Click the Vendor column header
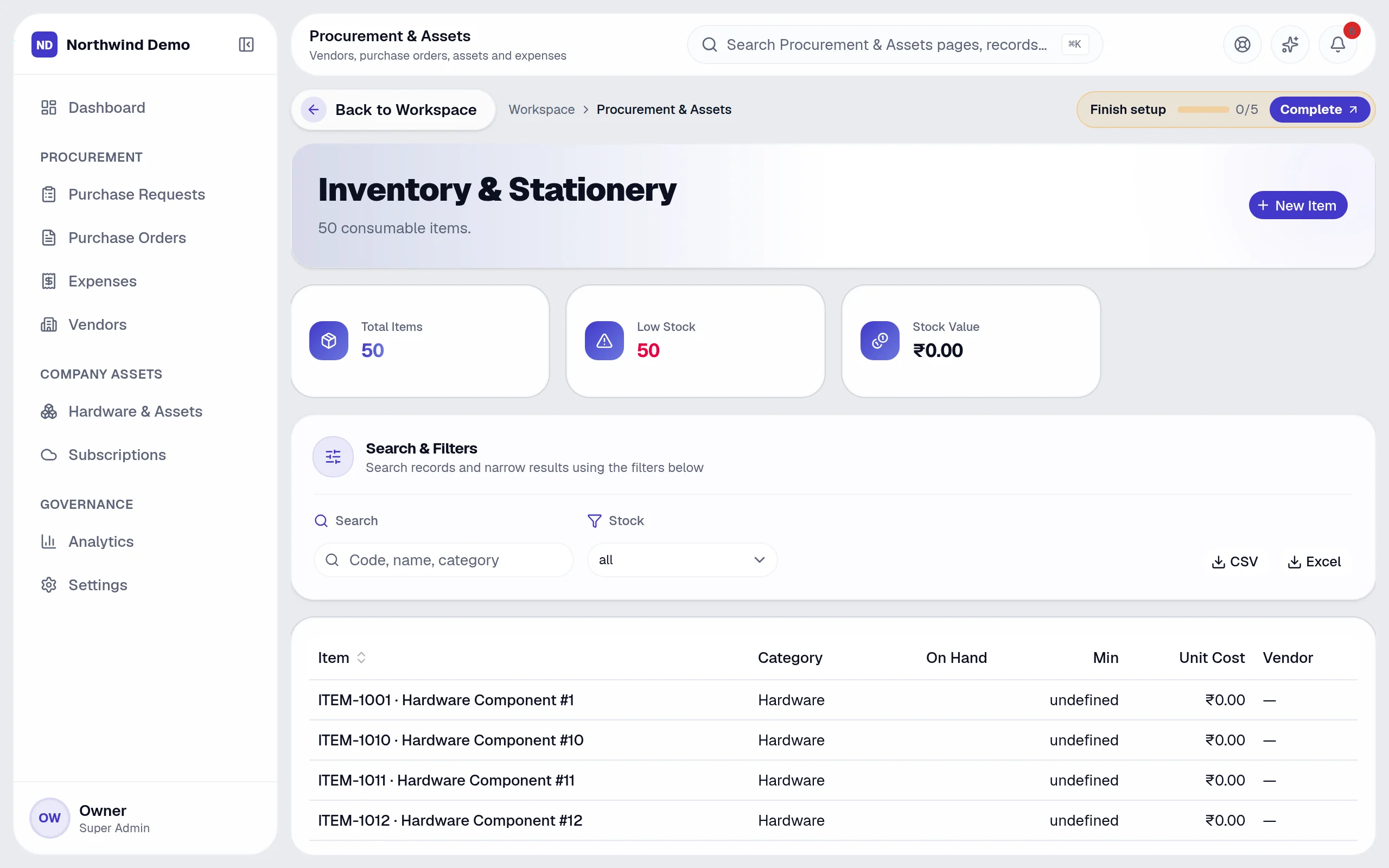Screen dimensions: 1389x868 (x=1288, y=658)
